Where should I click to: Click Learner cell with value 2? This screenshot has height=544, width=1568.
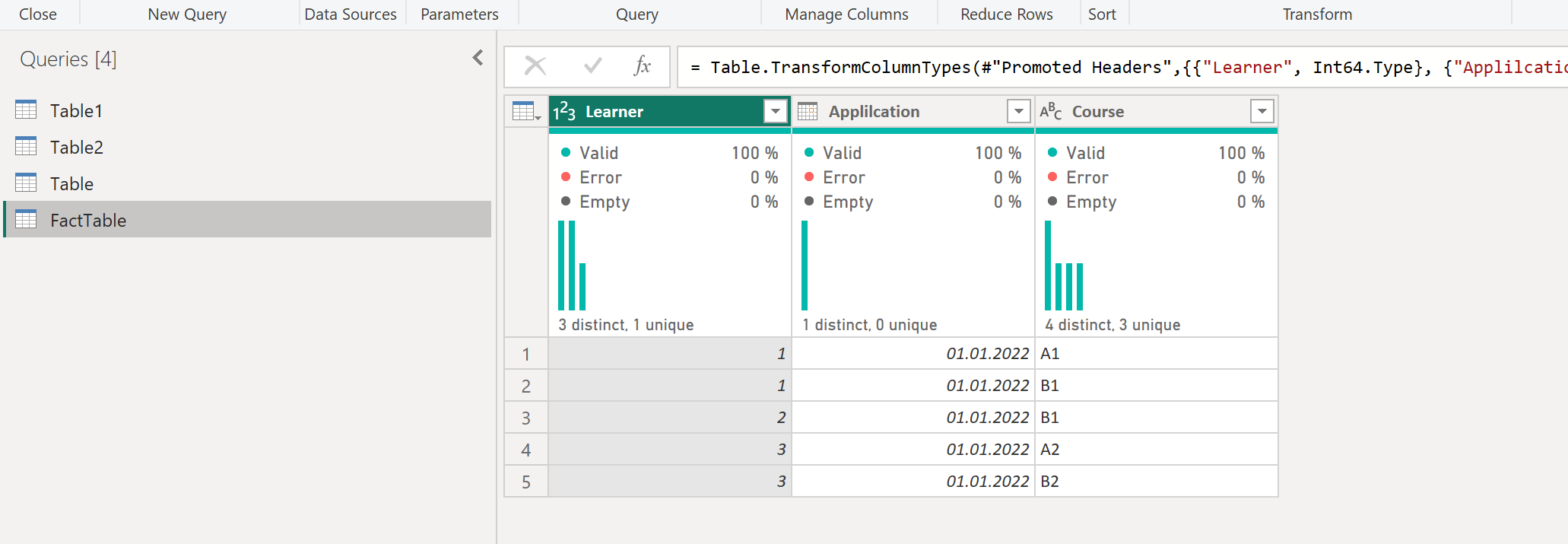point(669,418)
